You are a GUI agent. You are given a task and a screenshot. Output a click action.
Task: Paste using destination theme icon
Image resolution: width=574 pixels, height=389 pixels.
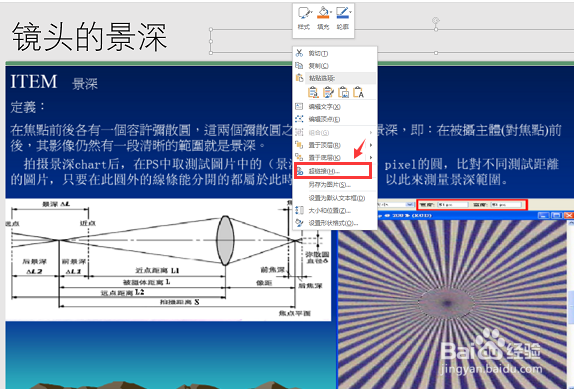(x=313, y=92)
